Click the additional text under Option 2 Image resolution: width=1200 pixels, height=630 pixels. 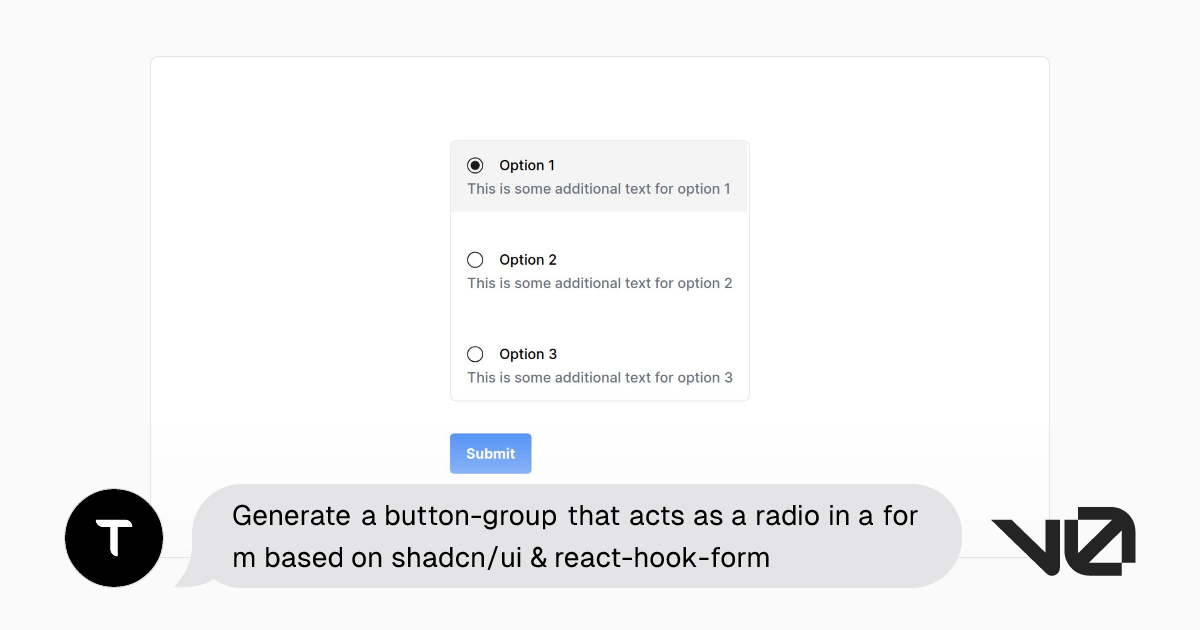599,283
